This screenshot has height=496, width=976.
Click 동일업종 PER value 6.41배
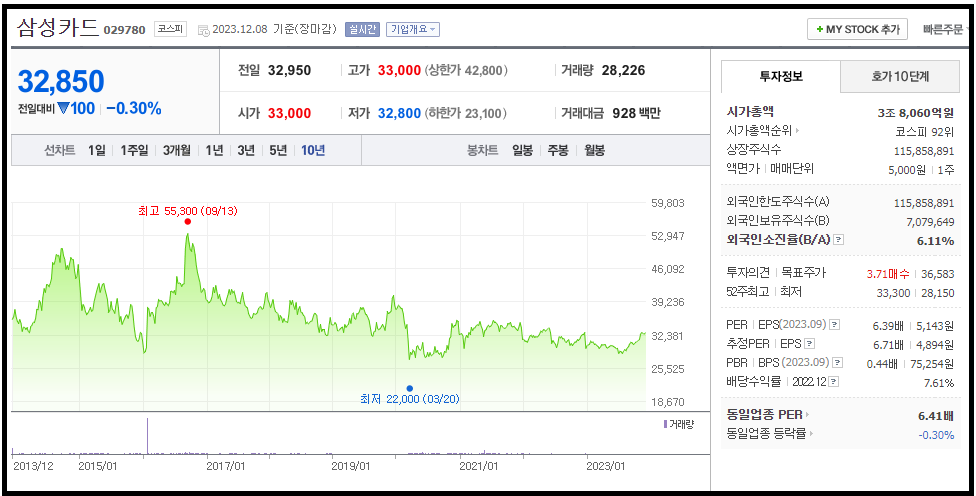click(936, 416)
